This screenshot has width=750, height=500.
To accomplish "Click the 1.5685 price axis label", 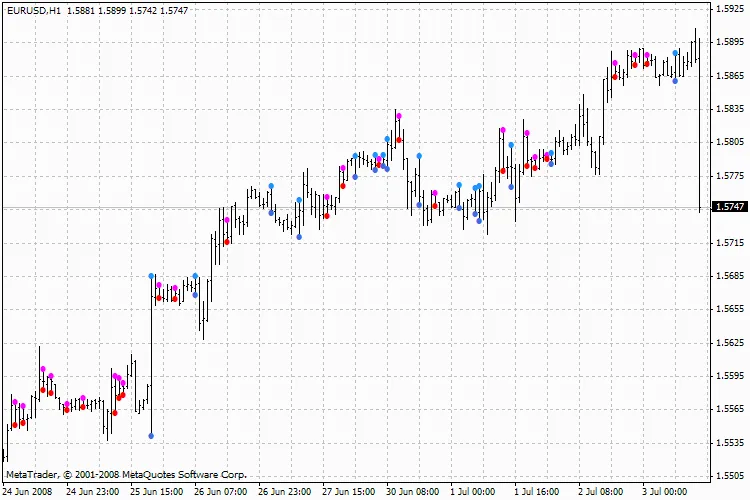I will pos(729,276).
